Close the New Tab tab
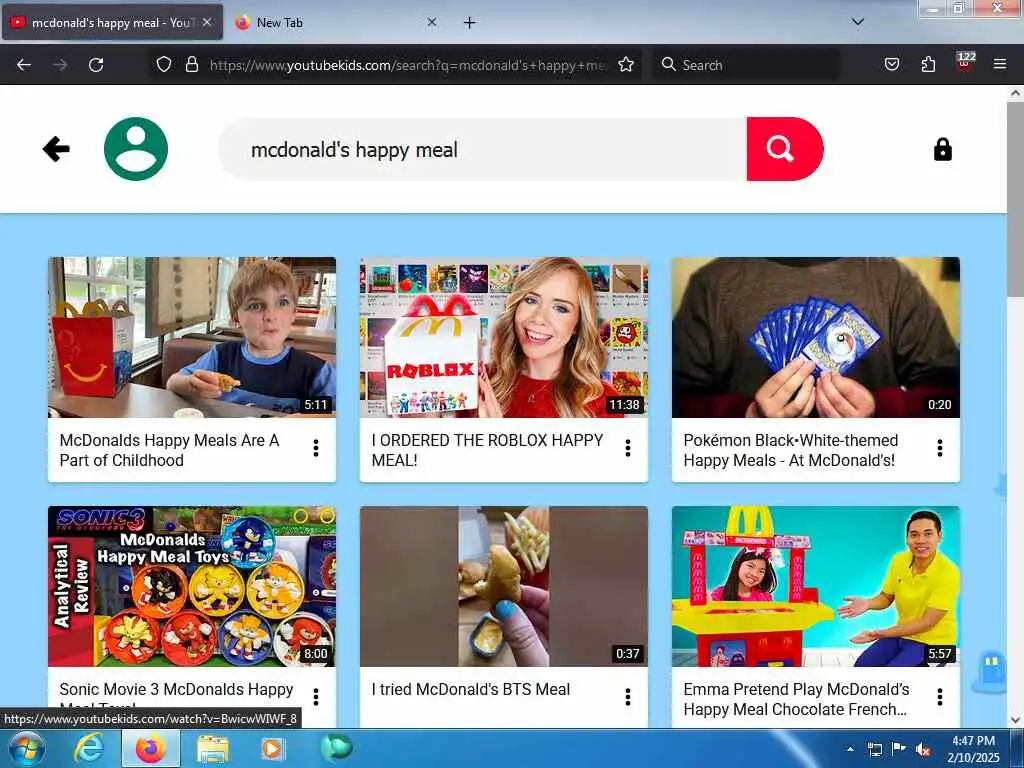The width and height of the screenshot is (1024, 768). [432, 22]
